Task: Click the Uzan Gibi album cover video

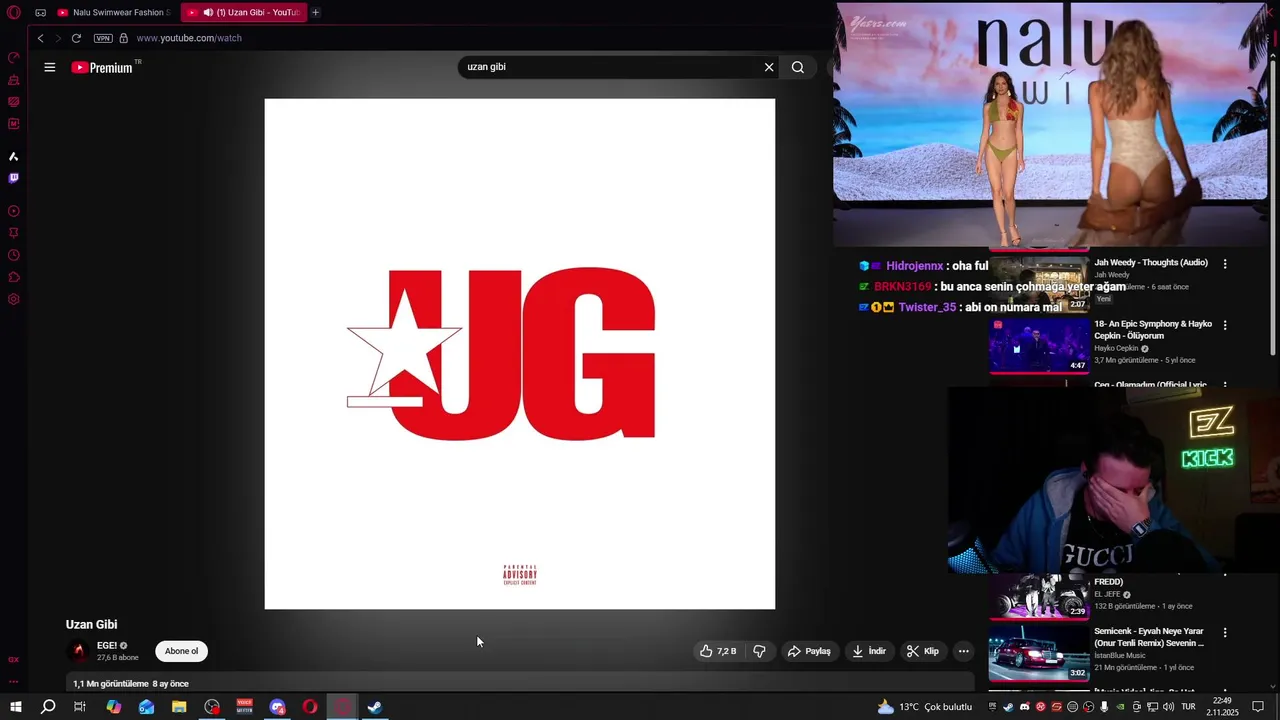Action: pos(520,354)
